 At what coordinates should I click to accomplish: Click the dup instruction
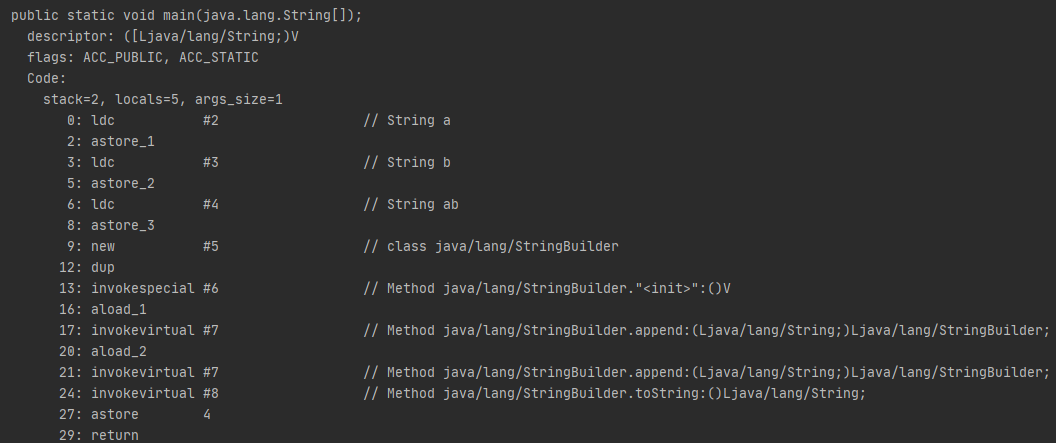103,267
